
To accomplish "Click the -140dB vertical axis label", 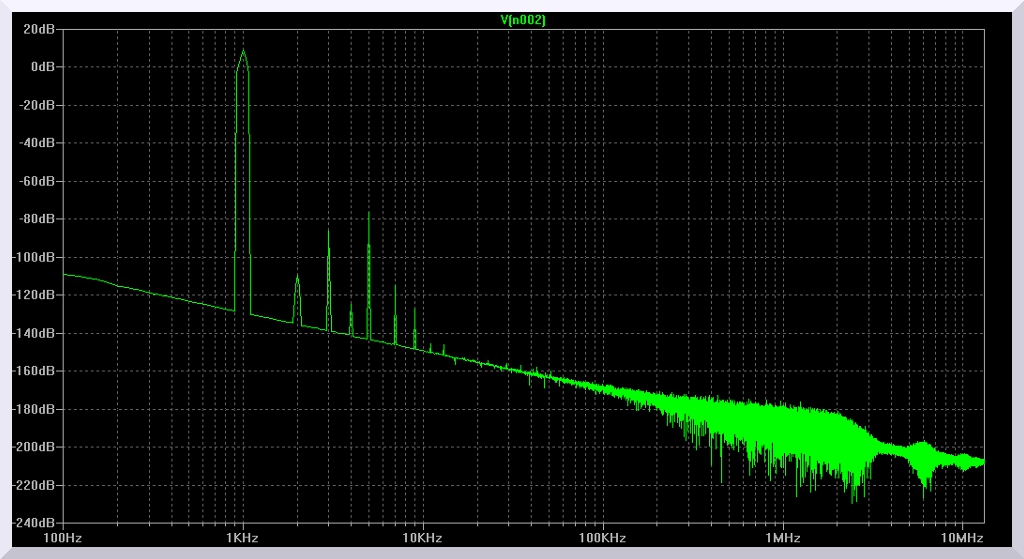I will tap(36, 333).
